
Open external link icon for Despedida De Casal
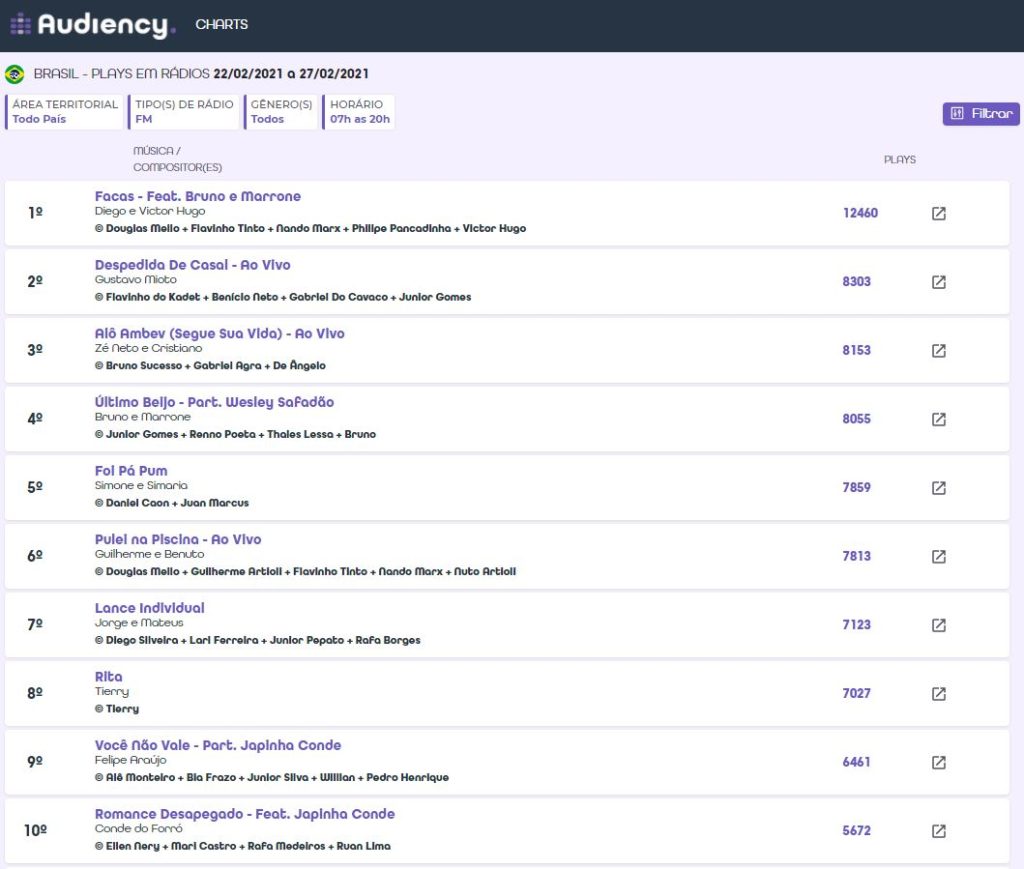click(x=938, y=282)
